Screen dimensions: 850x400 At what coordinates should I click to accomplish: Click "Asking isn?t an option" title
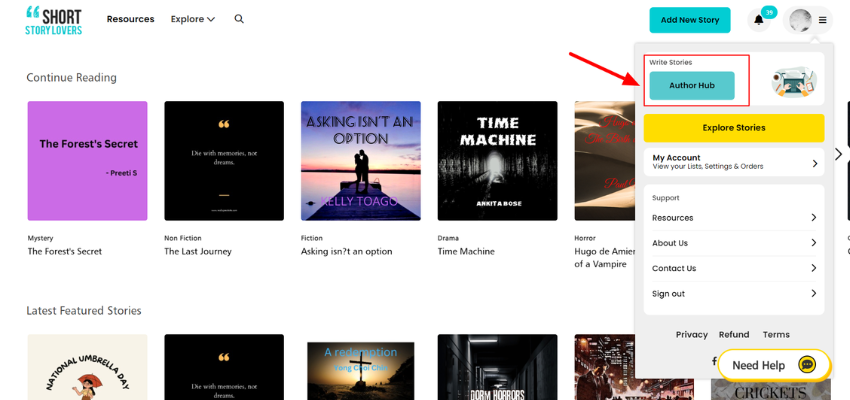346,251
